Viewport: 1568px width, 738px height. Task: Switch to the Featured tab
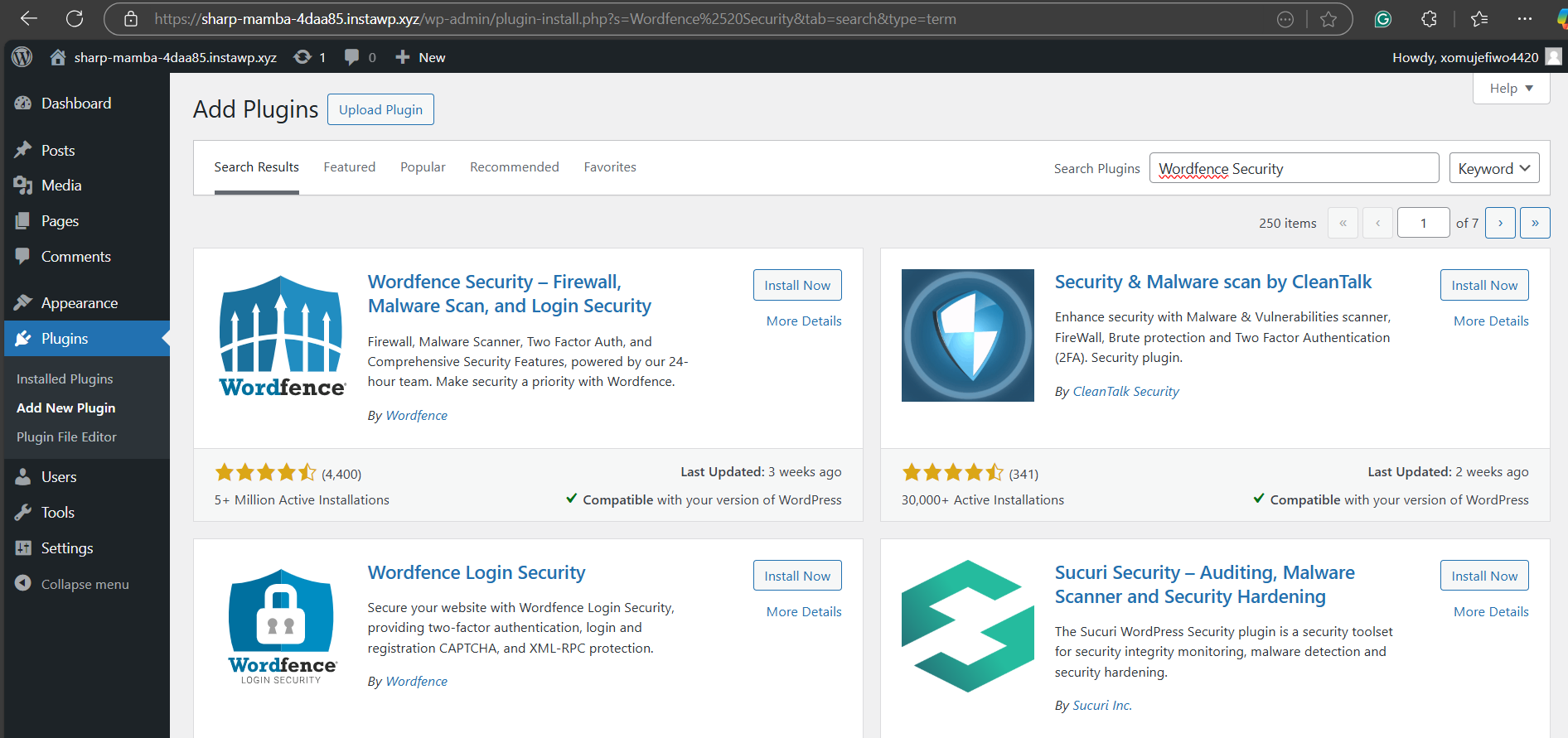(x=349, y=167)
